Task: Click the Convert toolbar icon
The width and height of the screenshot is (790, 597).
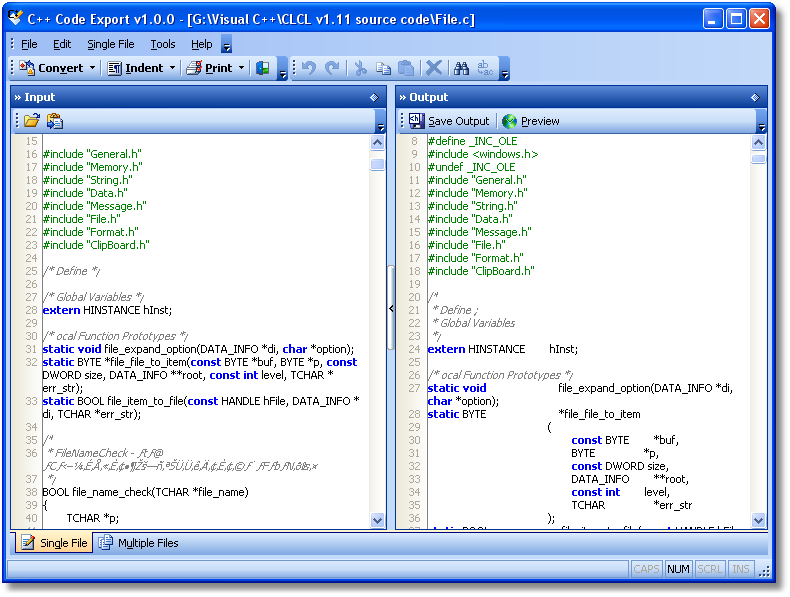Action: pos(27,68)
